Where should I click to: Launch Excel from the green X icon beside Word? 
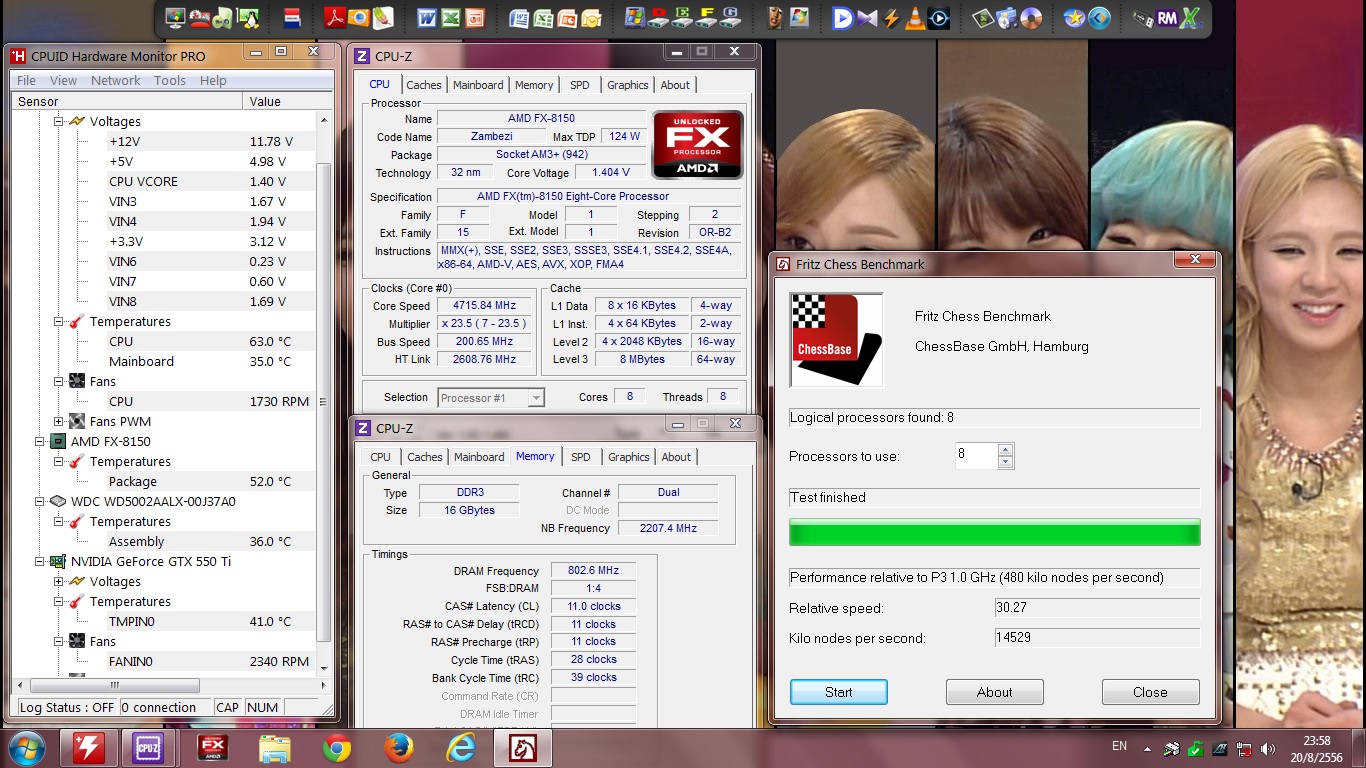point(451,17)
